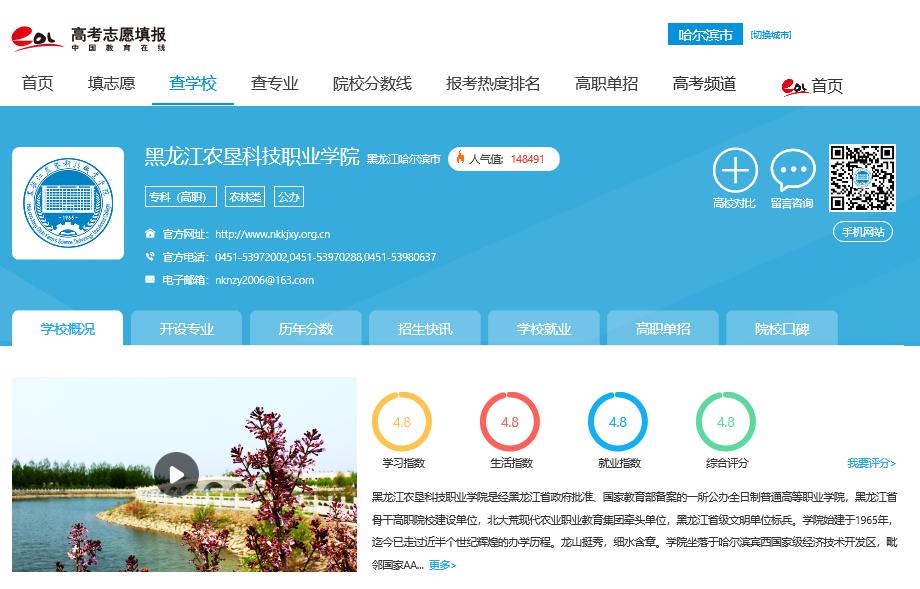Viewport: 920px width, 589px height.
Task: Click the home icon beside 官方网址
Action: [x=150, y=233]
